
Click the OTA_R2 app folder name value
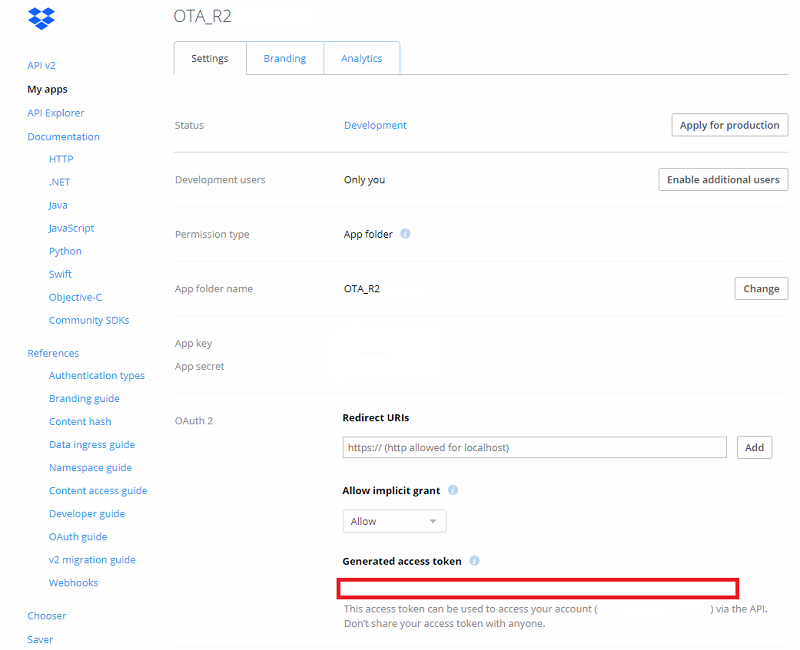[362, 289]
